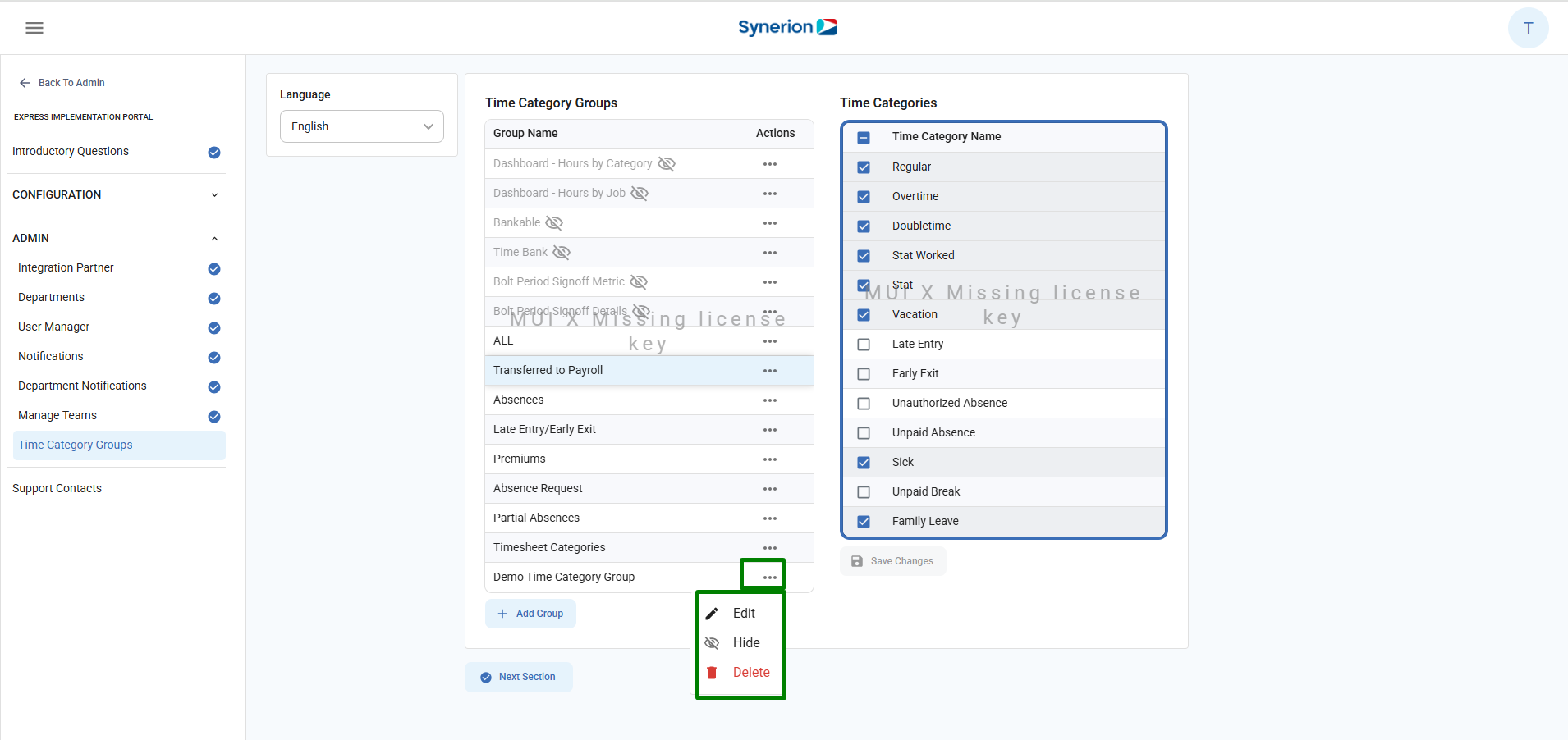
Task: Click the completed checkmark beside Introductory Questions
Action: (214, 153)
